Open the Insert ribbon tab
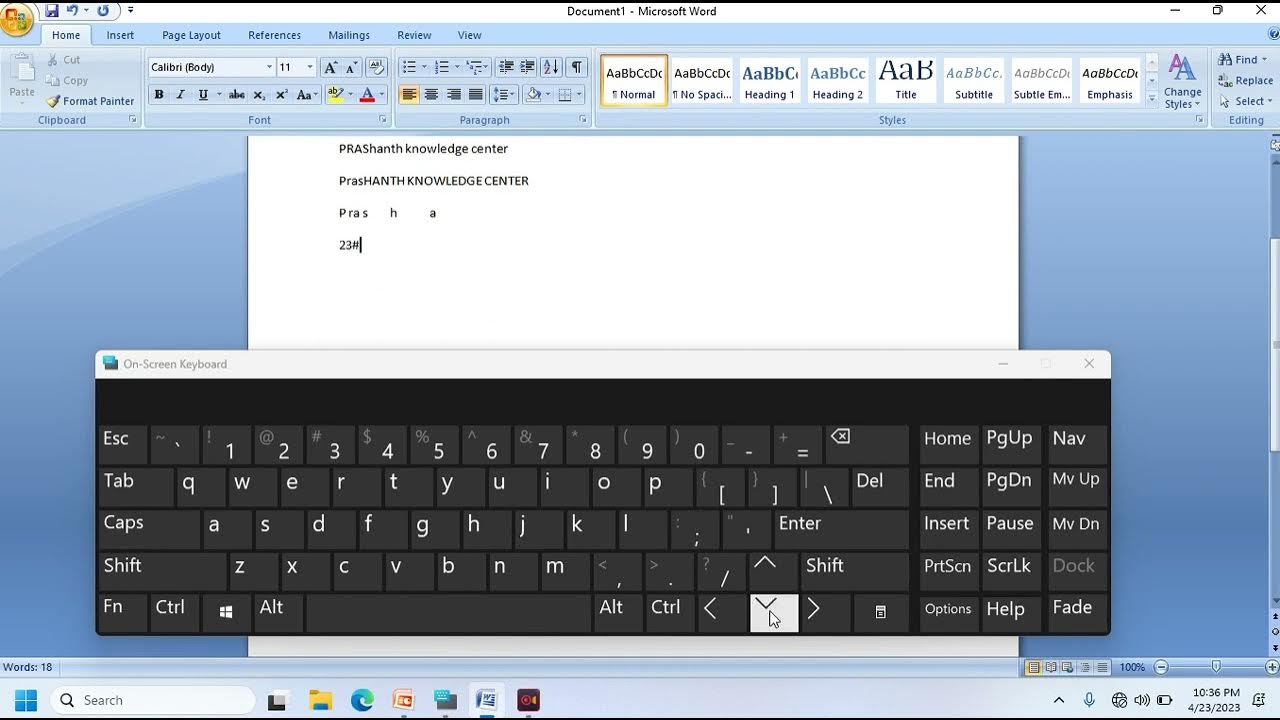The image size is (1280, 720). 120,35
